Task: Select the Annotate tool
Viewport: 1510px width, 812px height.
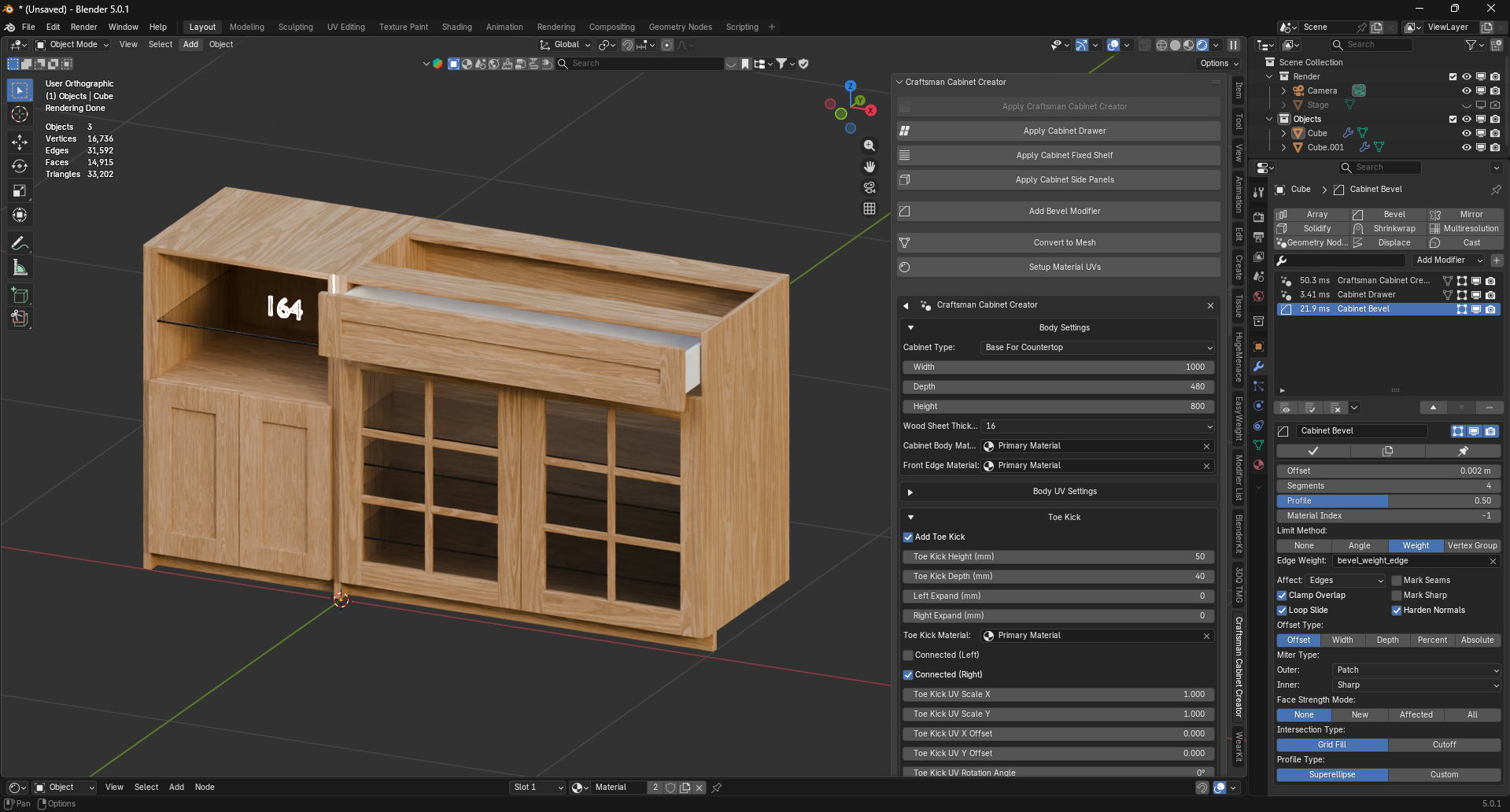Action: [x=20, y=242]
